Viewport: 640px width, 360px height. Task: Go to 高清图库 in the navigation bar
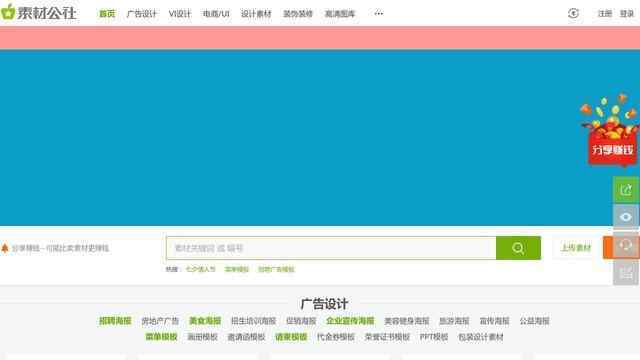coord(340,14)
